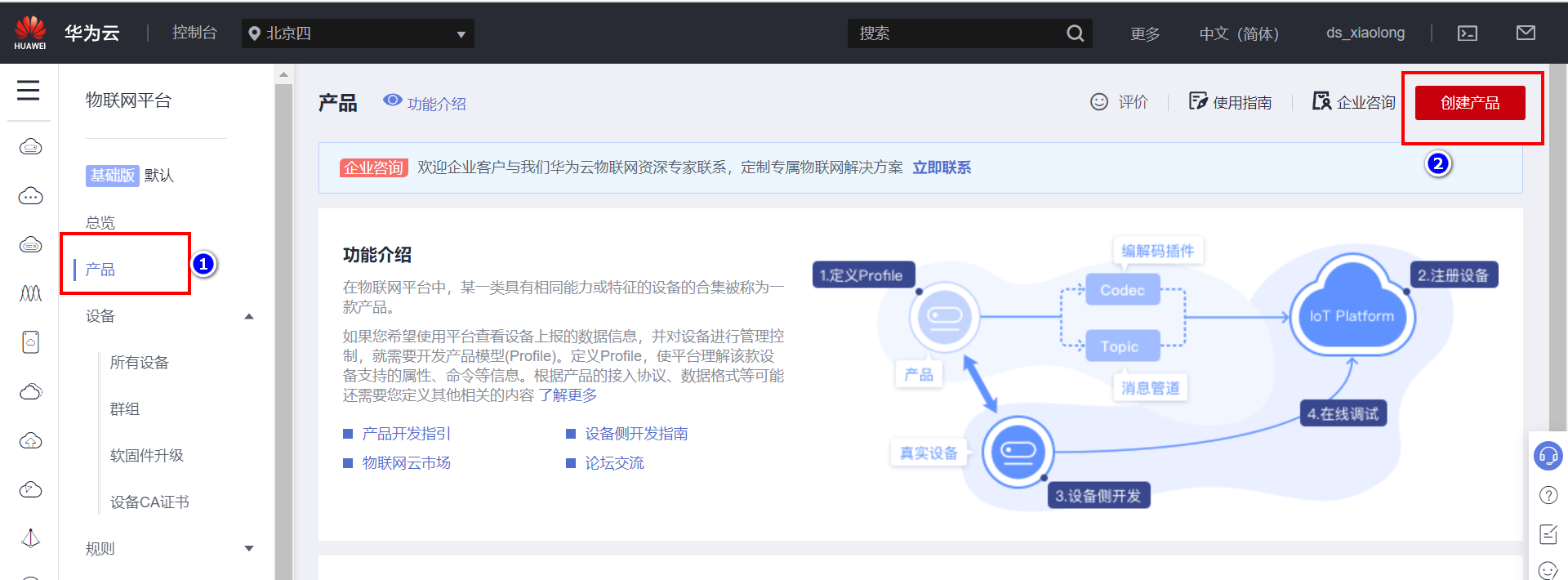This screenshot has height=580, width=1568.
Task: Open 设备CA证书 in the sidebar
Action: (x=149, y=502)
